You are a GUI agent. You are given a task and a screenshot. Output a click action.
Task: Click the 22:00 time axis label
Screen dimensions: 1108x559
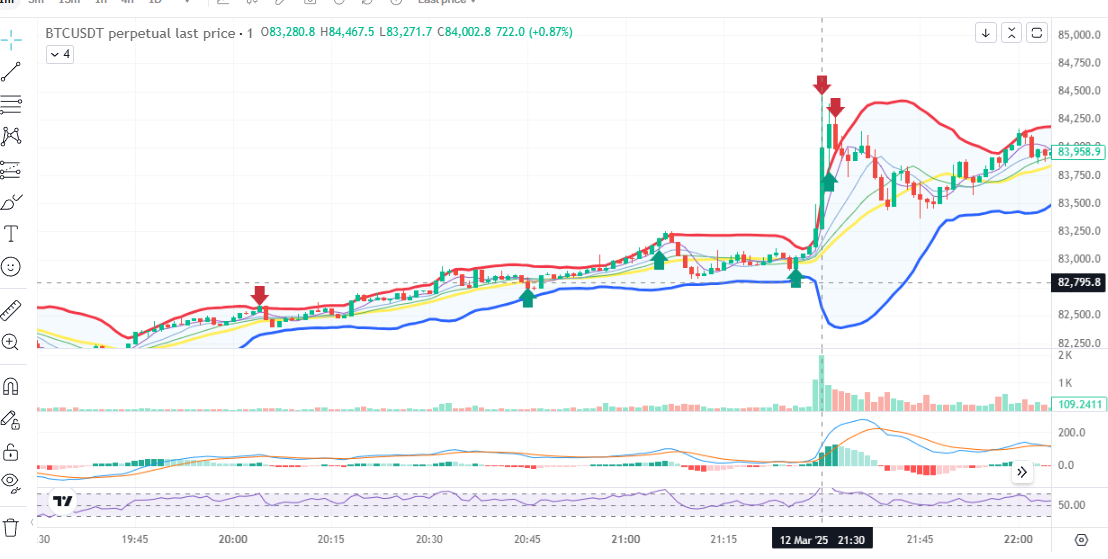coord(1018,539)
